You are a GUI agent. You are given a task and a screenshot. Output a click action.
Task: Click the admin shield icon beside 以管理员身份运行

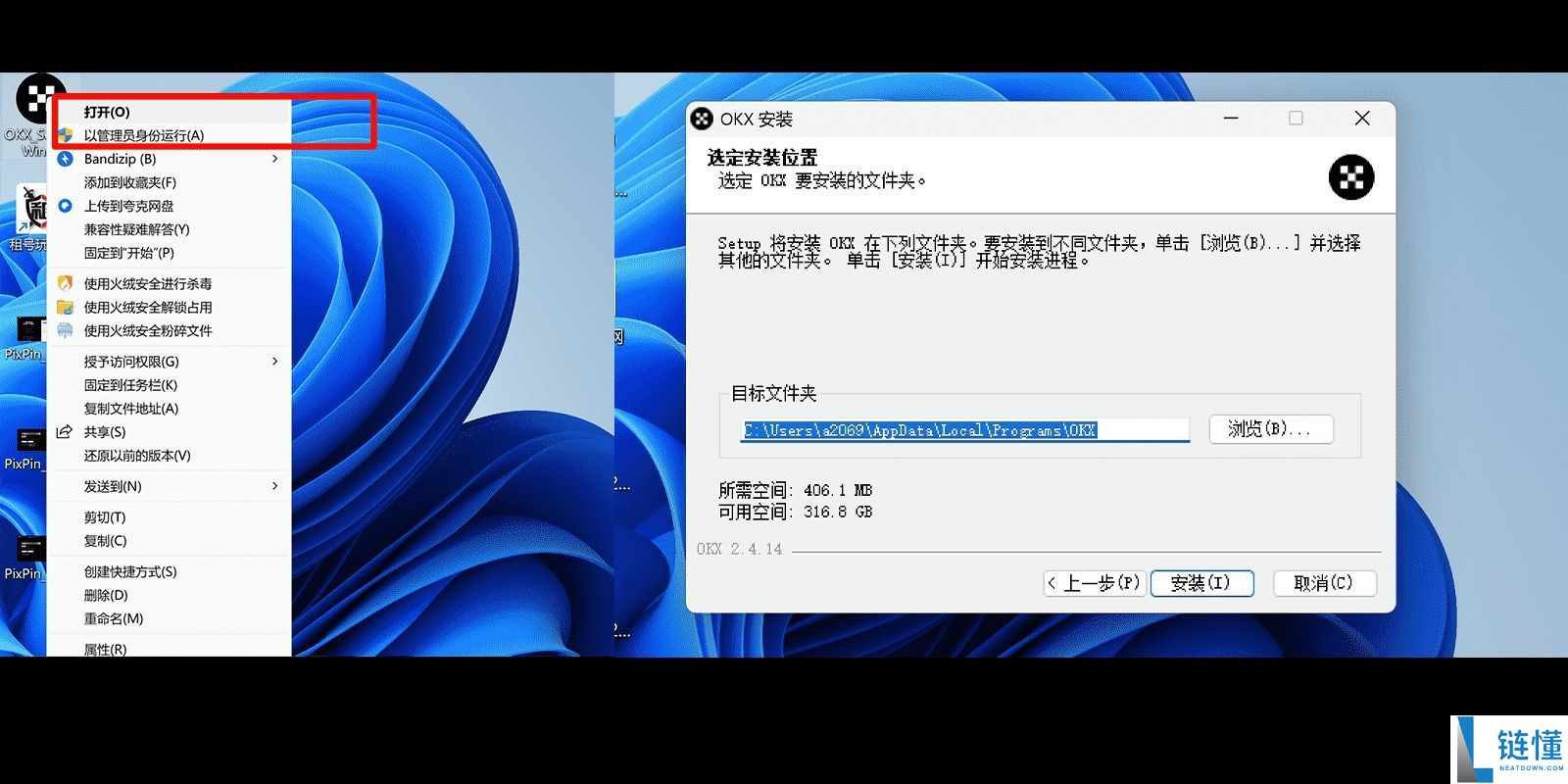tap(66, 135)
